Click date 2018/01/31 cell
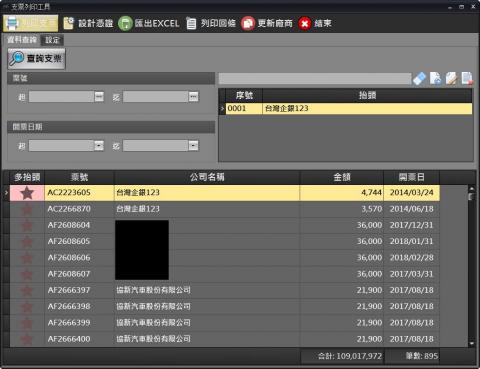480x369 pixels. point(412,241)
